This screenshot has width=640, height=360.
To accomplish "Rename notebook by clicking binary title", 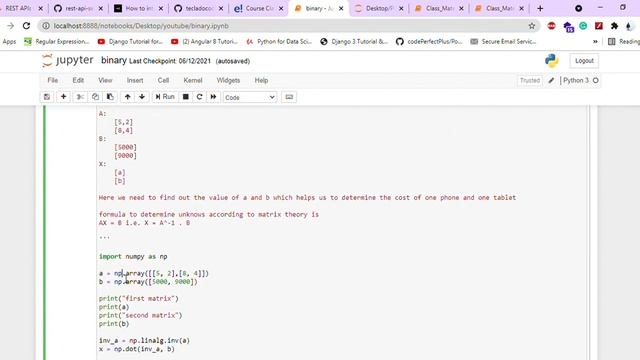I will point(114,60).
